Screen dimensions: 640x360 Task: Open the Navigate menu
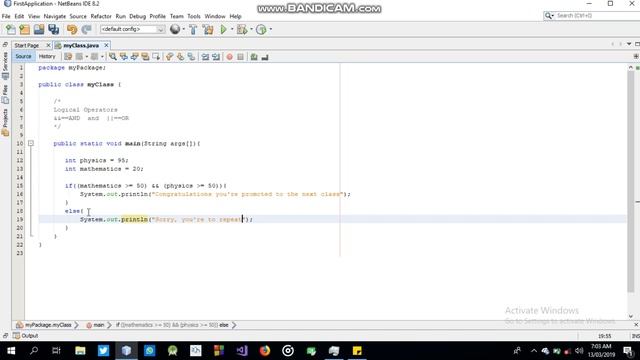pyautogui.click(x=55, y=16)
